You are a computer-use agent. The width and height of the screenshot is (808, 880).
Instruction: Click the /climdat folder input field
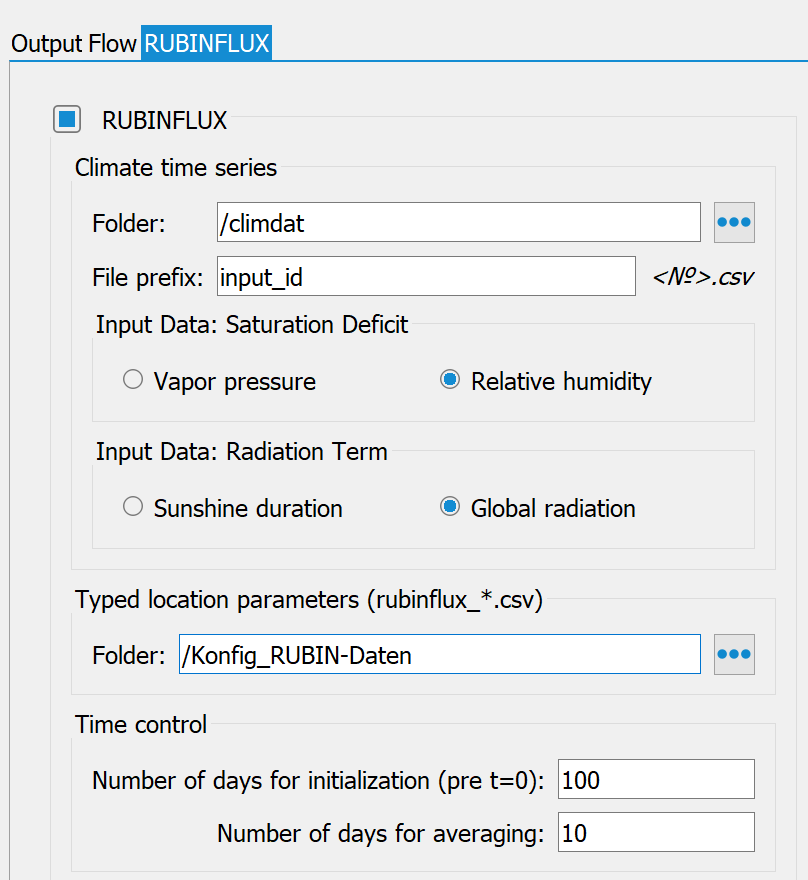click(x=458, y=222)
